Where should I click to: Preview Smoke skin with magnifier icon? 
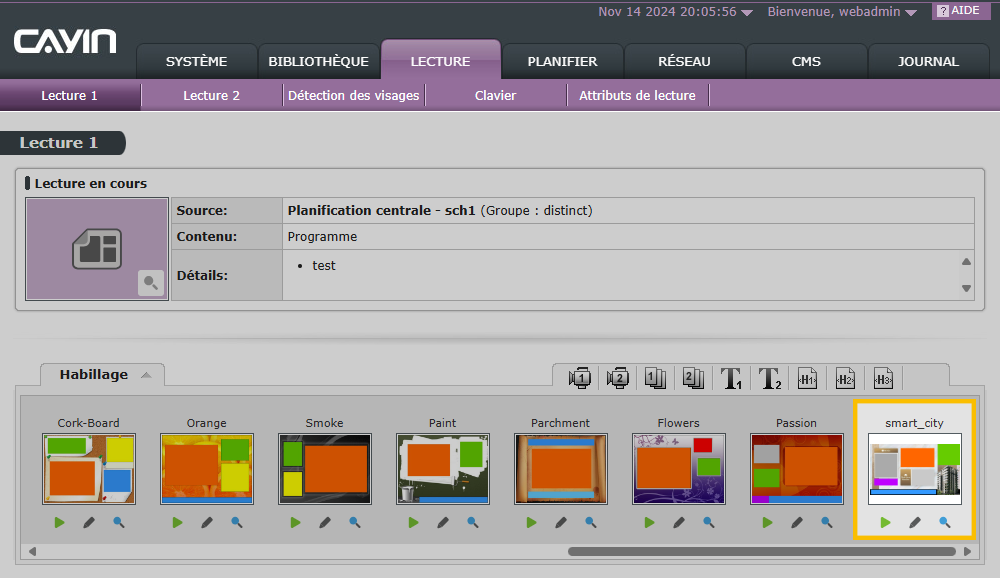point(355,522)
